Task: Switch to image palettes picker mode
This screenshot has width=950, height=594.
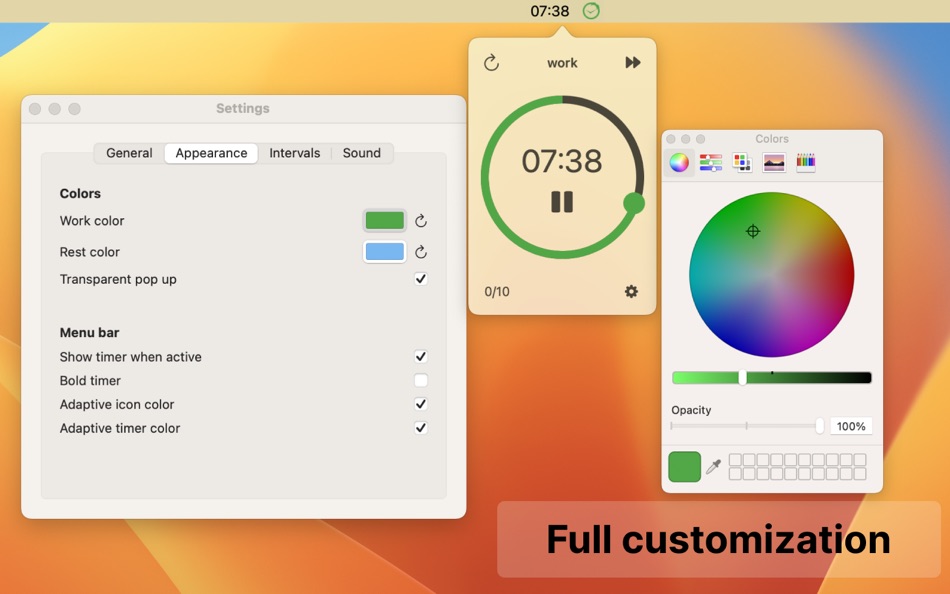Action: [x=774, y=162]
